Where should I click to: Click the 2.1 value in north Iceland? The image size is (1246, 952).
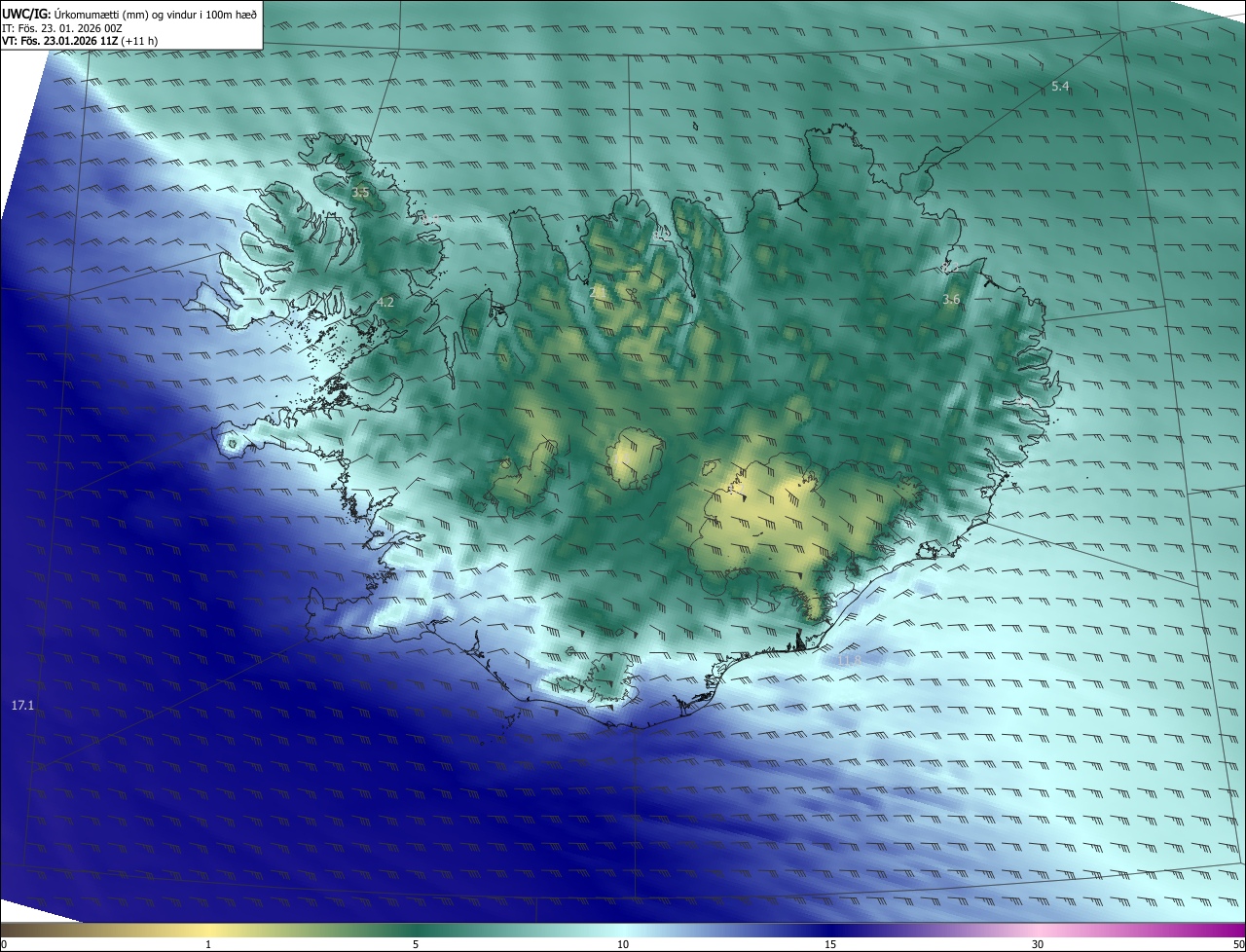599,291
